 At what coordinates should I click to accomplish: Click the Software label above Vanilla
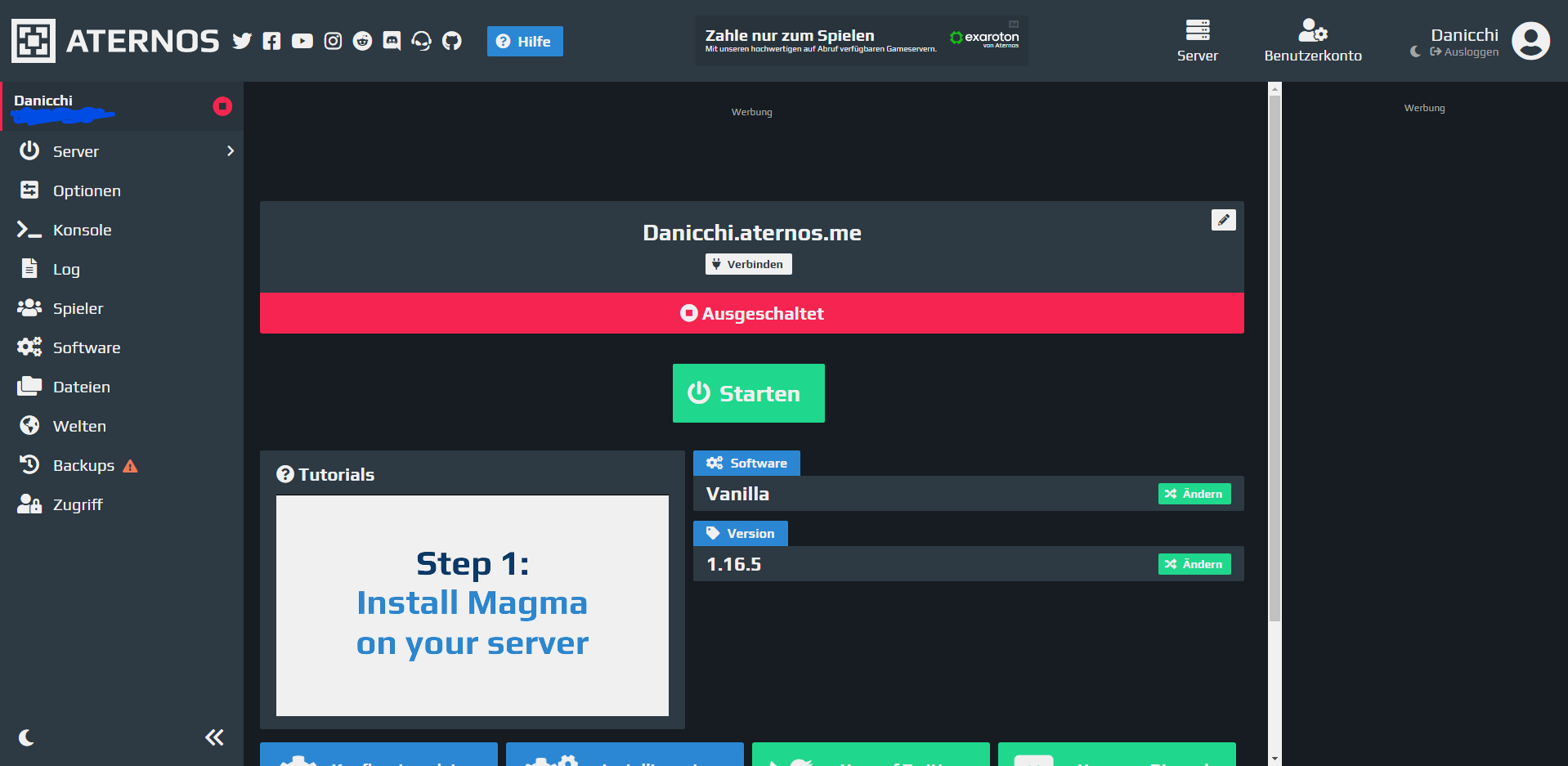tap(746, 463)
